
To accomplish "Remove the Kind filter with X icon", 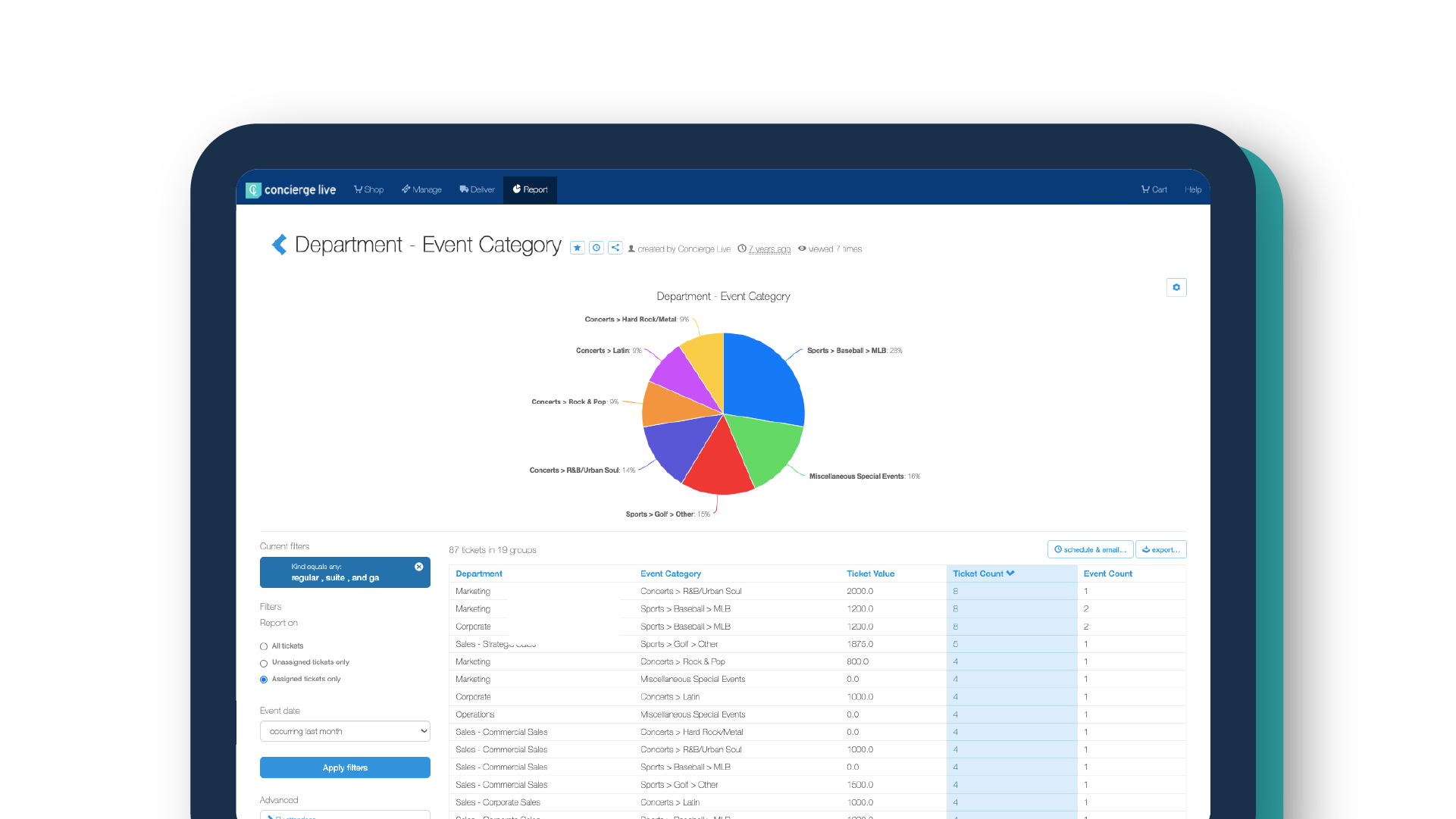I will click(419, 567).
